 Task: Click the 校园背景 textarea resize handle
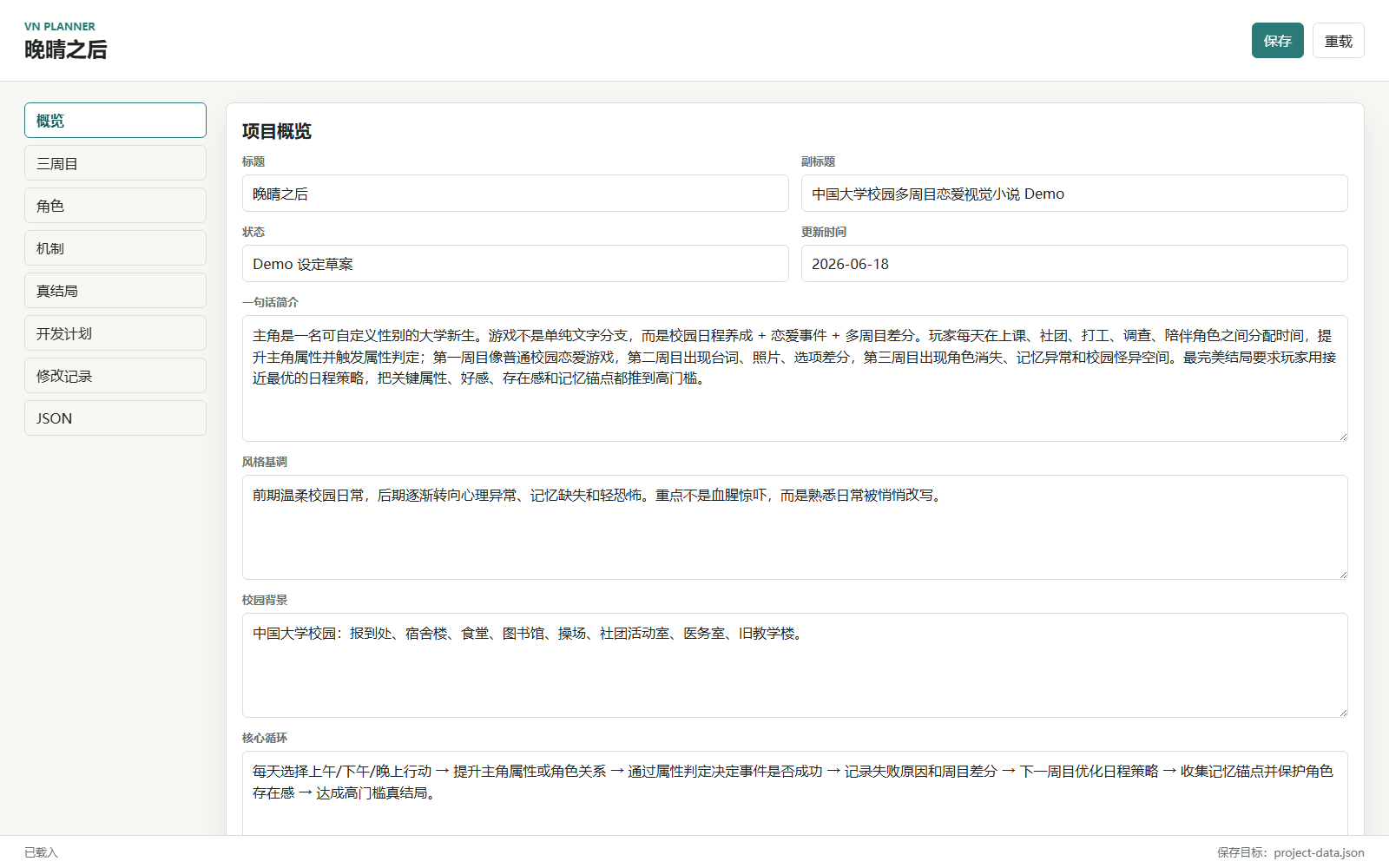1342,712
